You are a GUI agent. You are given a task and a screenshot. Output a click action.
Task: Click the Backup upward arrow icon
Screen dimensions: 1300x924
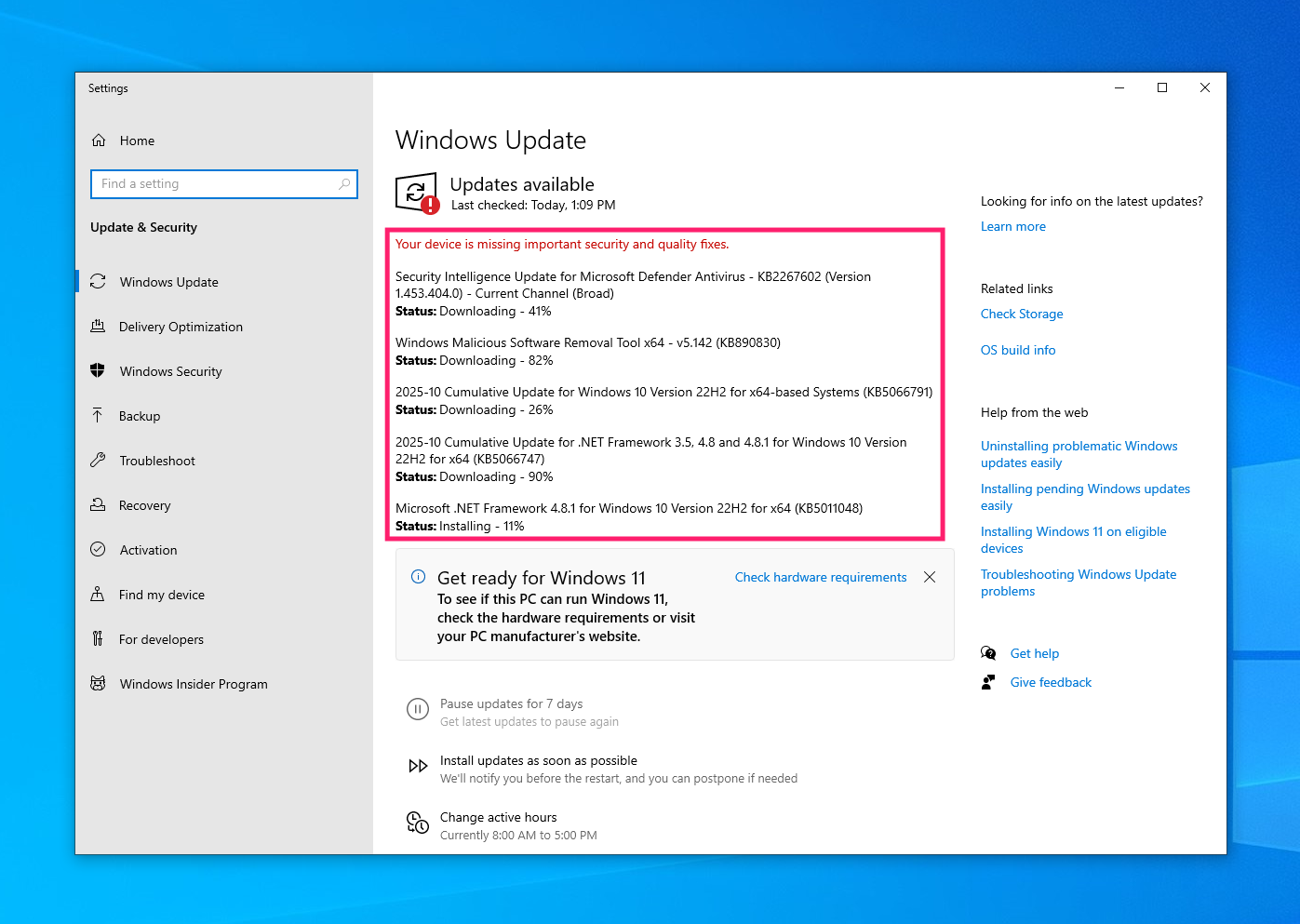[98, 415]
